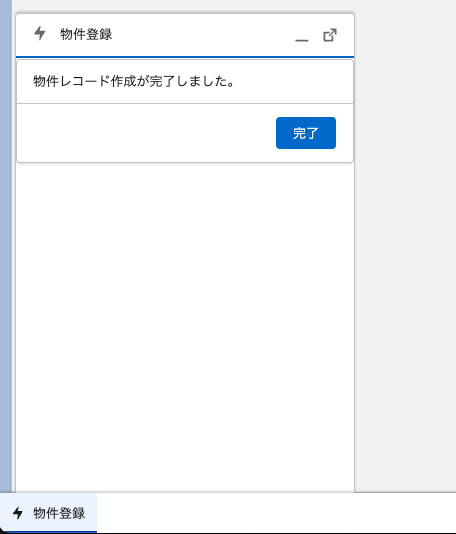Click the blue active indicator under the utility tab
This screenshot has height=534, width=456.
point(48,532)
